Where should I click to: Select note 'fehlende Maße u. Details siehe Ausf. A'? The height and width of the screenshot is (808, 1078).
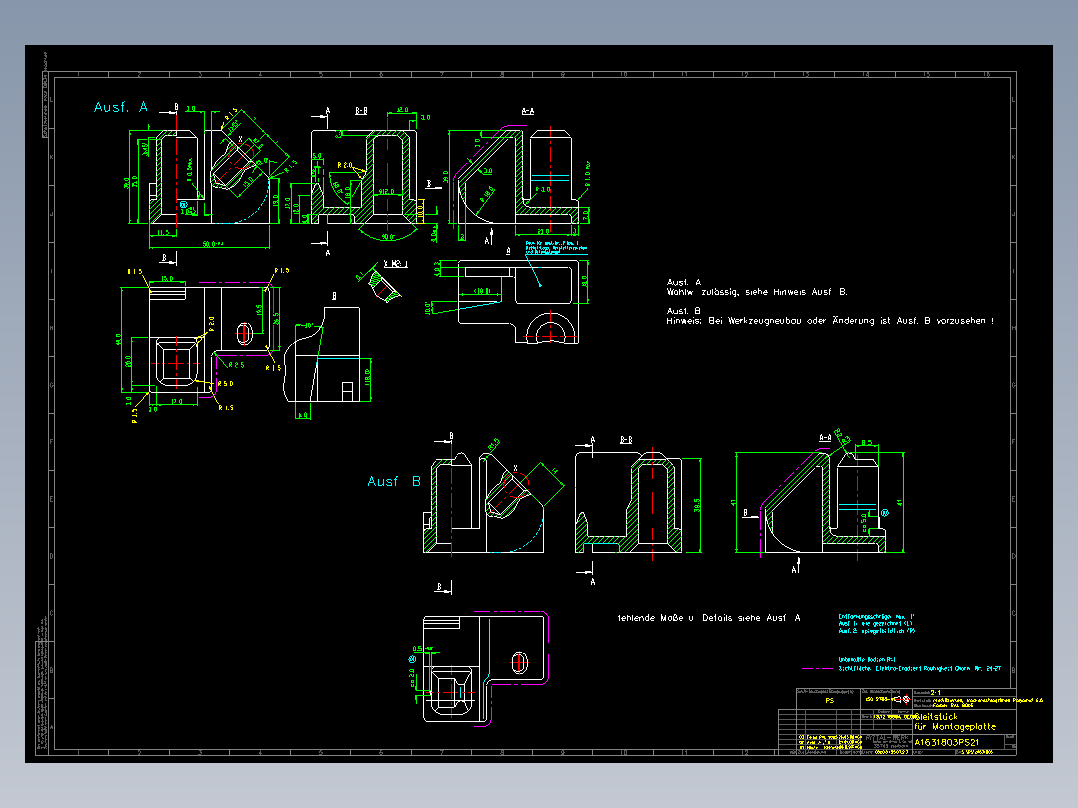pyautogui.click(x=709, y=618)
